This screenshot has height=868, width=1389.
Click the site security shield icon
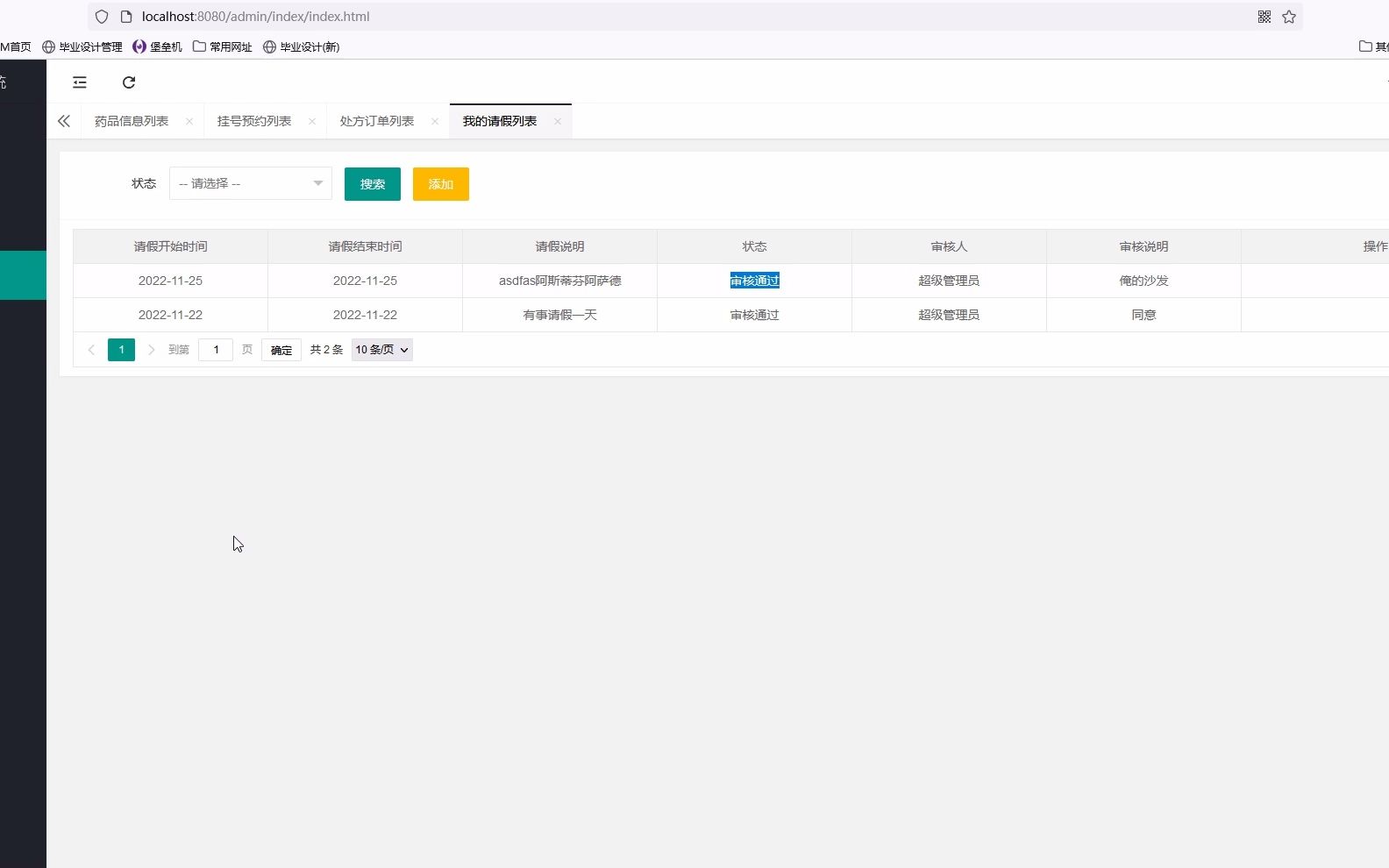click(x=102, y=17)
